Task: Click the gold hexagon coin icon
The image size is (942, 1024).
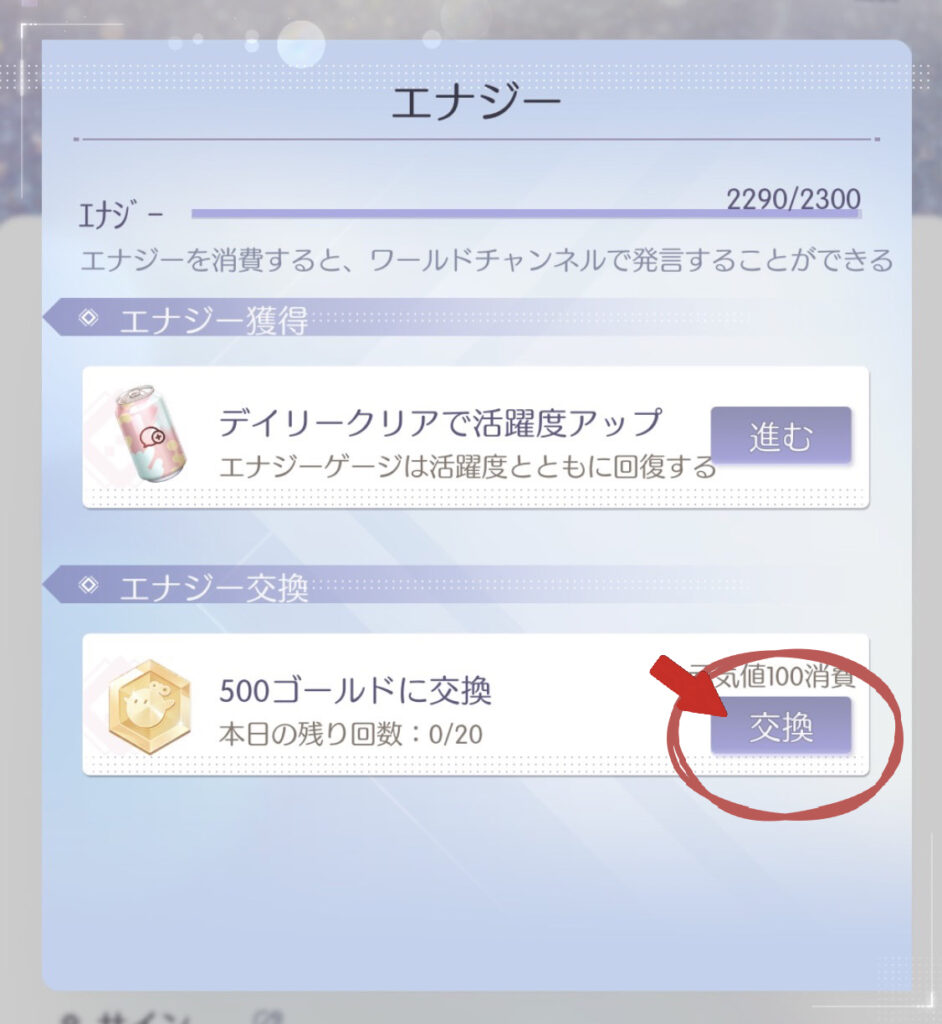Action: click(150, 706)
